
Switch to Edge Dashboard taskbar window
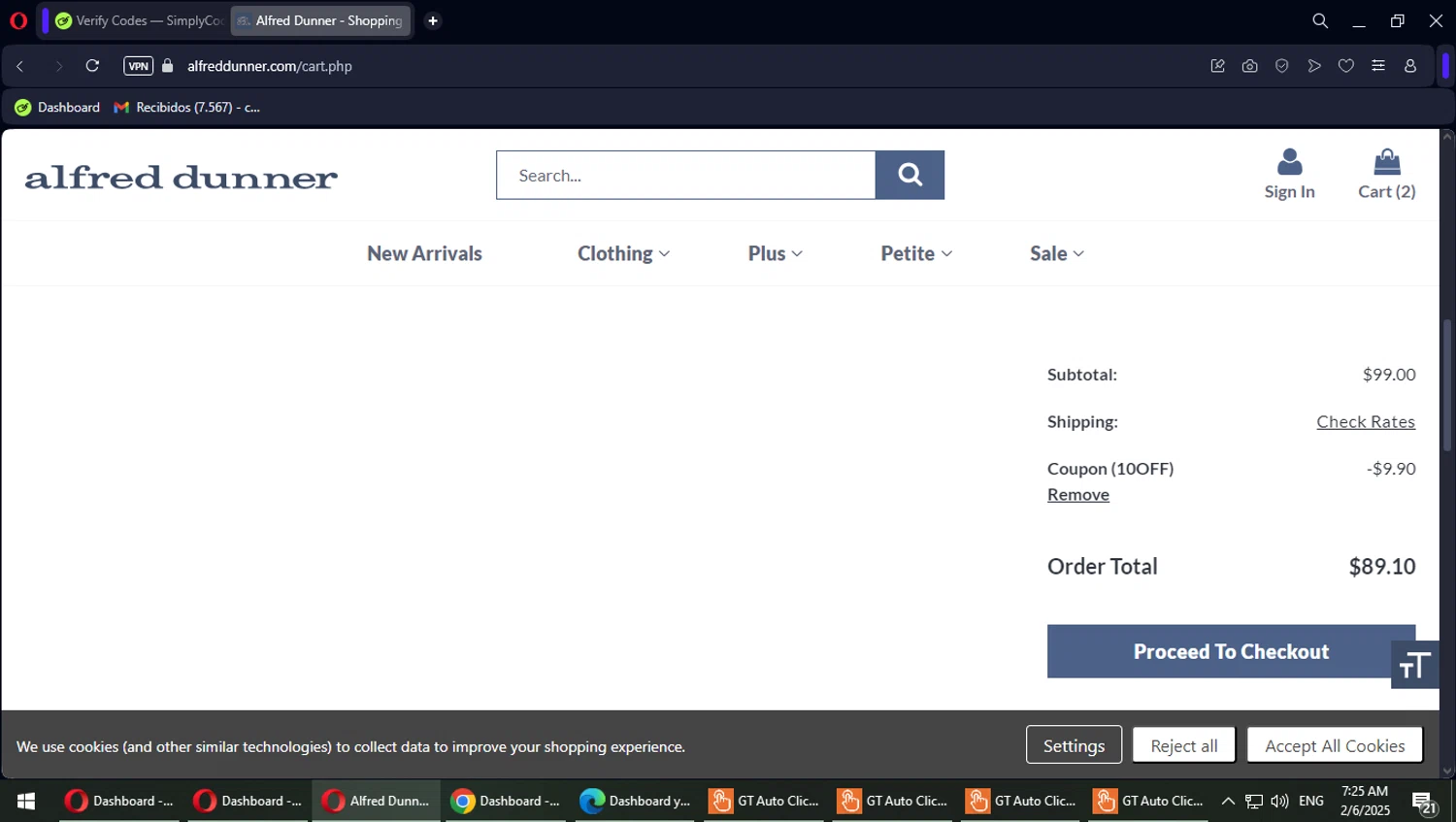tap(635, 801)
